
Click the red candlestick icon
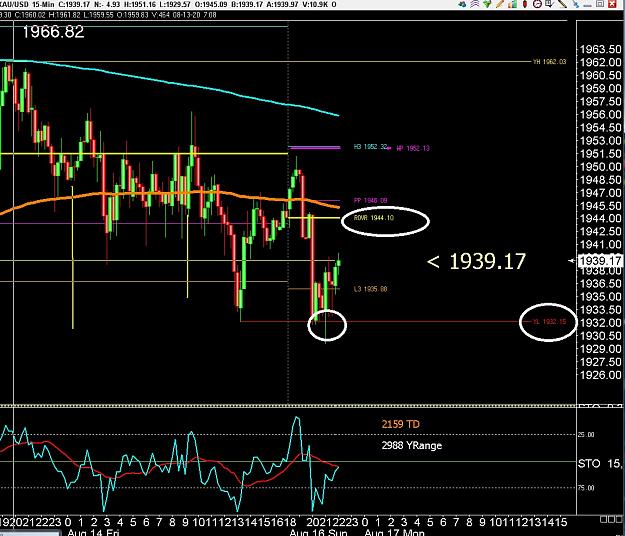[x=525, y=4]
